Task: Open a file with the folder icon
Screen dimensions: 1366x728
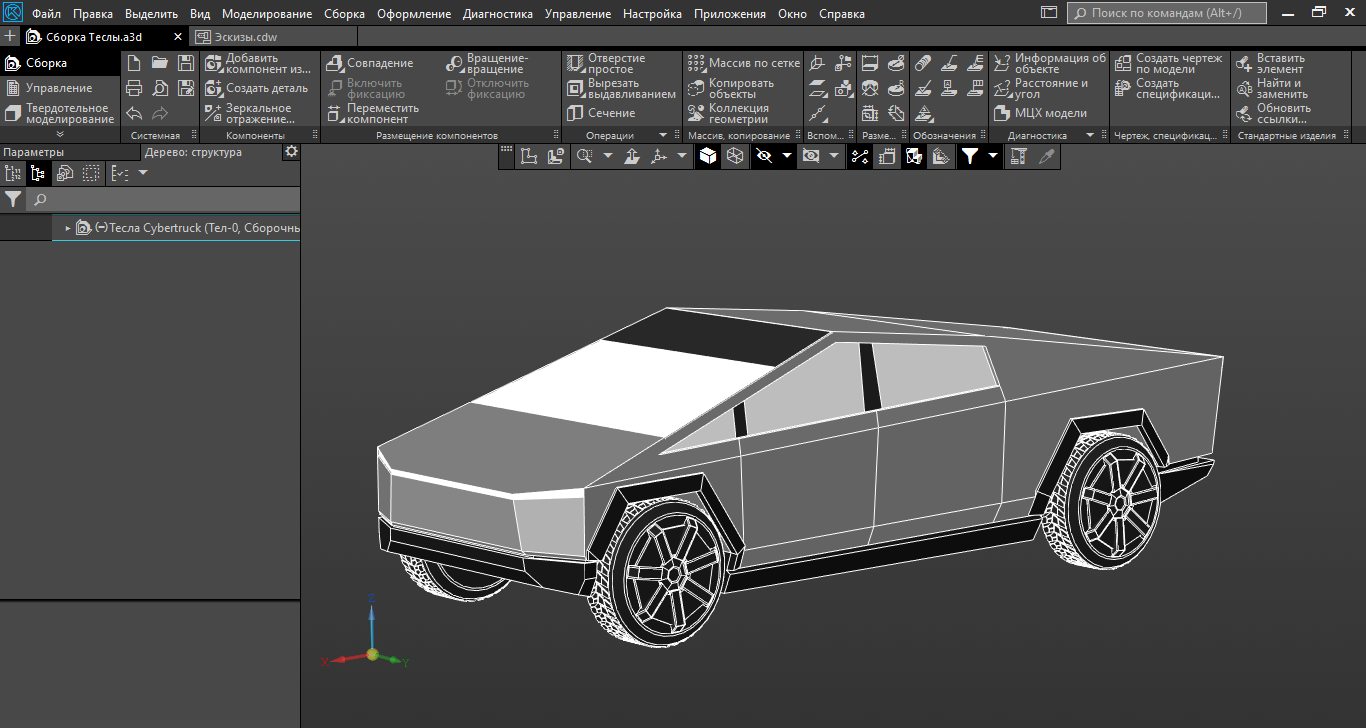Action: tap(160, 63)
